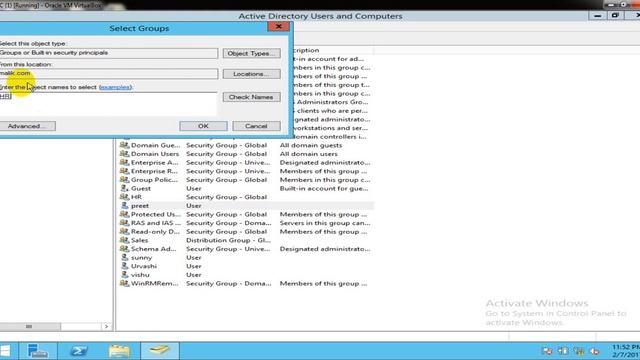Click the object names entry field
640x360 pixels.
click(x=108, y=104)
